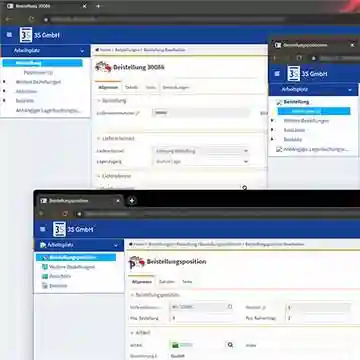Collapse the Lieferscheinart section in the 30086 form
Screen dimensions: 360x360
(99, 138)
